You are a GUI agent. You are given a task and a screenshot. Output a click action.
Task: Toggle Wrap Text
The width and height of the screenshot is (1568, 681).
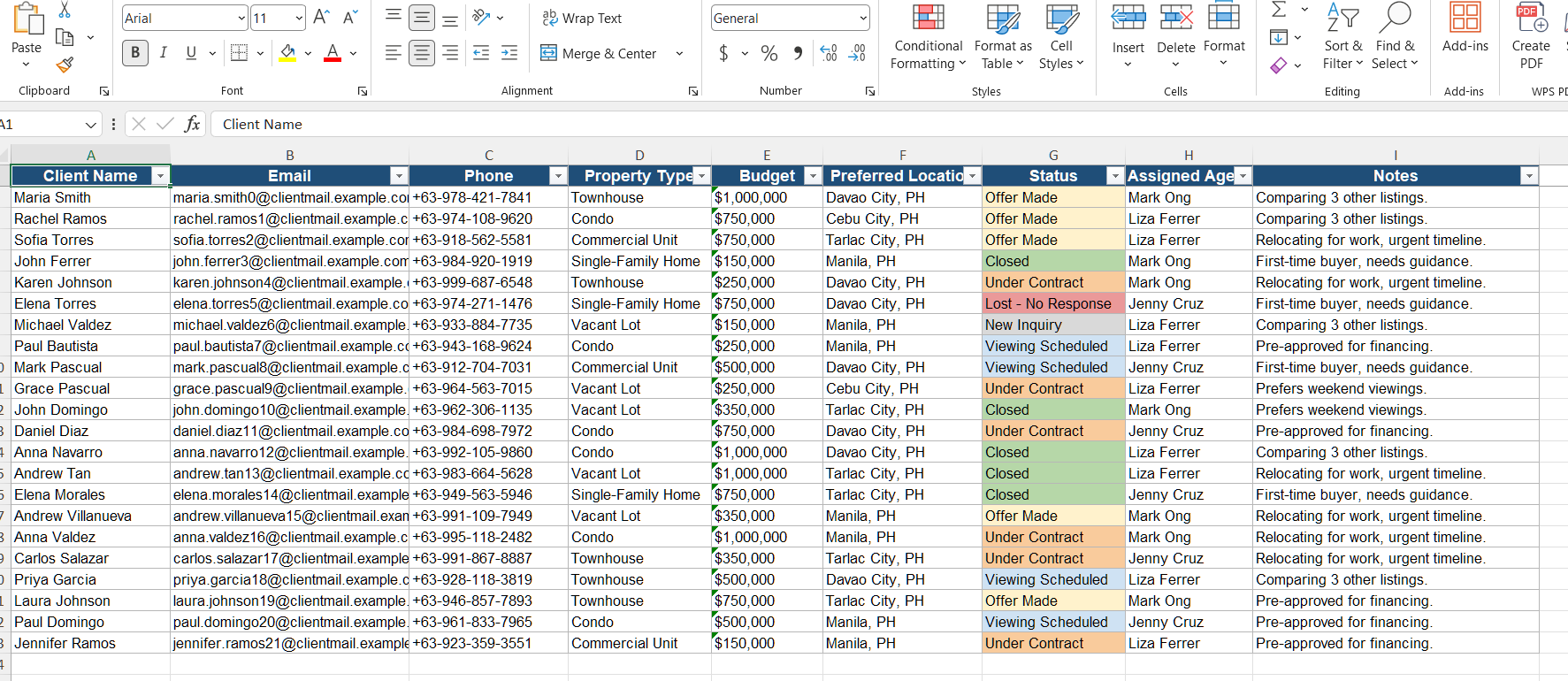click(x=582, y=18)
